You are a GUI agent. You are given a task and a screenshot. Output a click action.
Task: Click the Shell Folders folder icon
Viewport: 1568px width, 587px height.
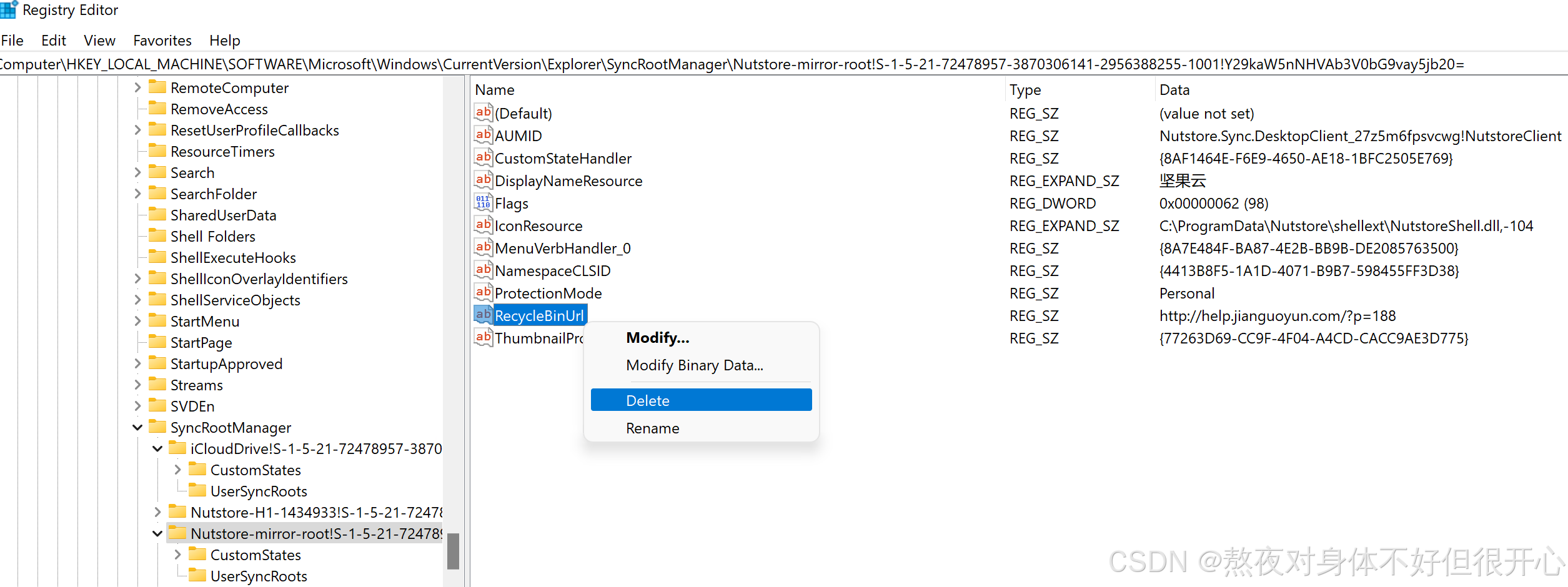click(157, 235)
